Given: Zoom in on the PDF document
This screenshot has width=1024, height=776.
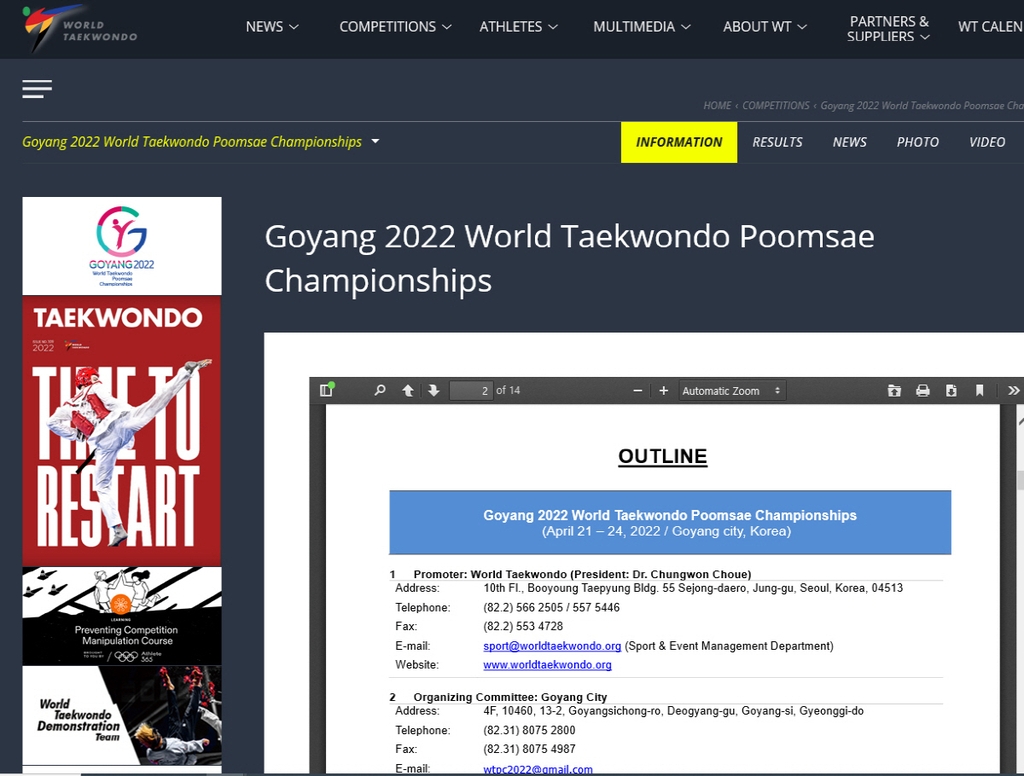Looking at the screenshot, I should (663, 390).
